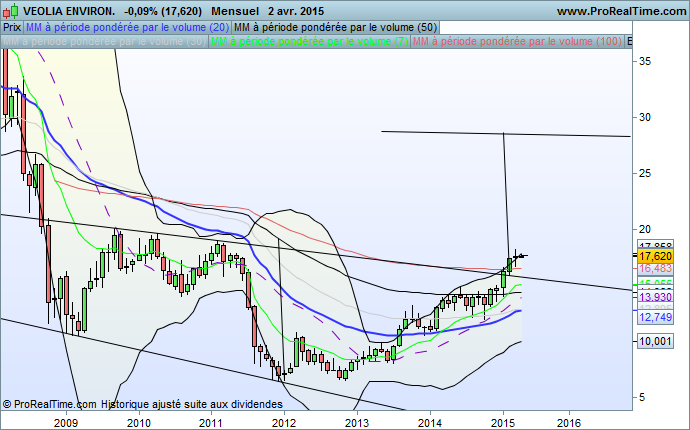Viewport: 690px width, 430px height.
Task: Select the Prix indicator label
Action: (12, 27)
